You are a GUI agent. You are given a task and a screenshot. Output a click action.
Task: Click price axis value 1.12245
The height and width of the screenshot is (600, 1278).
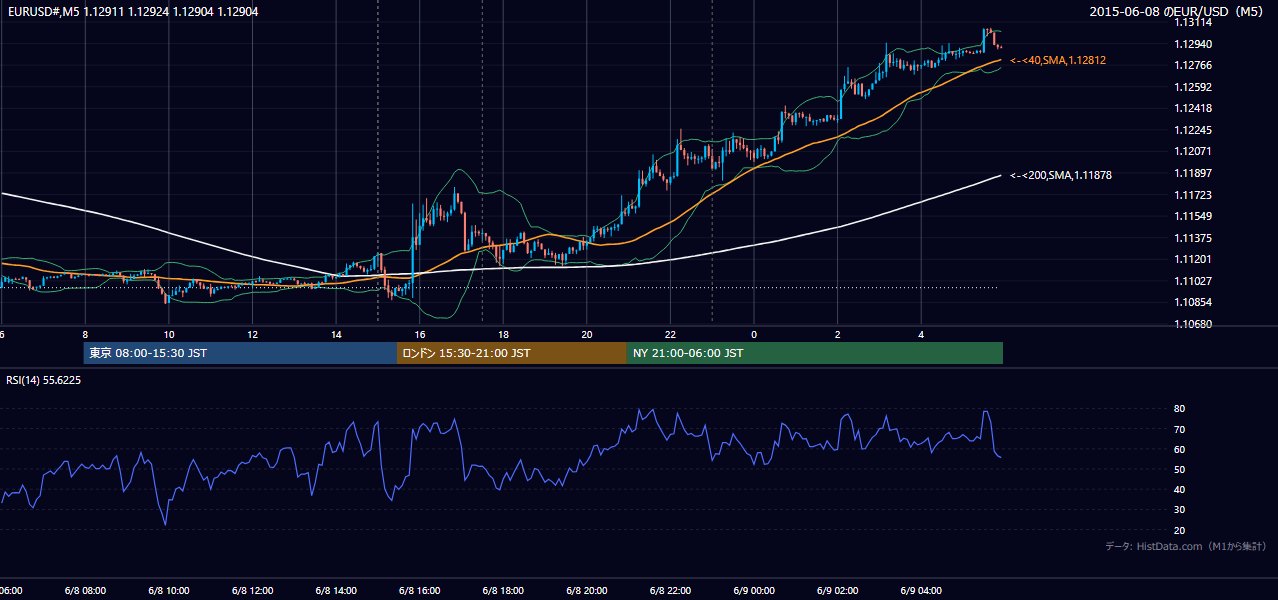tap(1193, 130)
